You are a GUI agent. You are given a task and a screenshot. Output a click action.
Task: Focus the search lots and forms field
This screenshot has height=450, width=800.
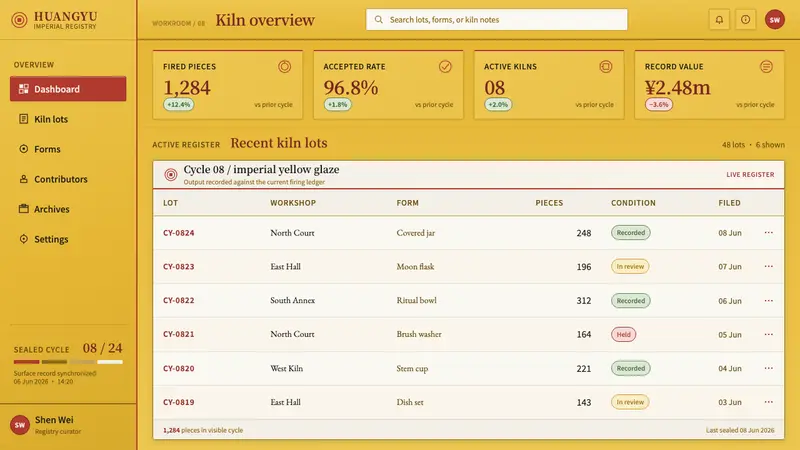(x=496, y=20)
